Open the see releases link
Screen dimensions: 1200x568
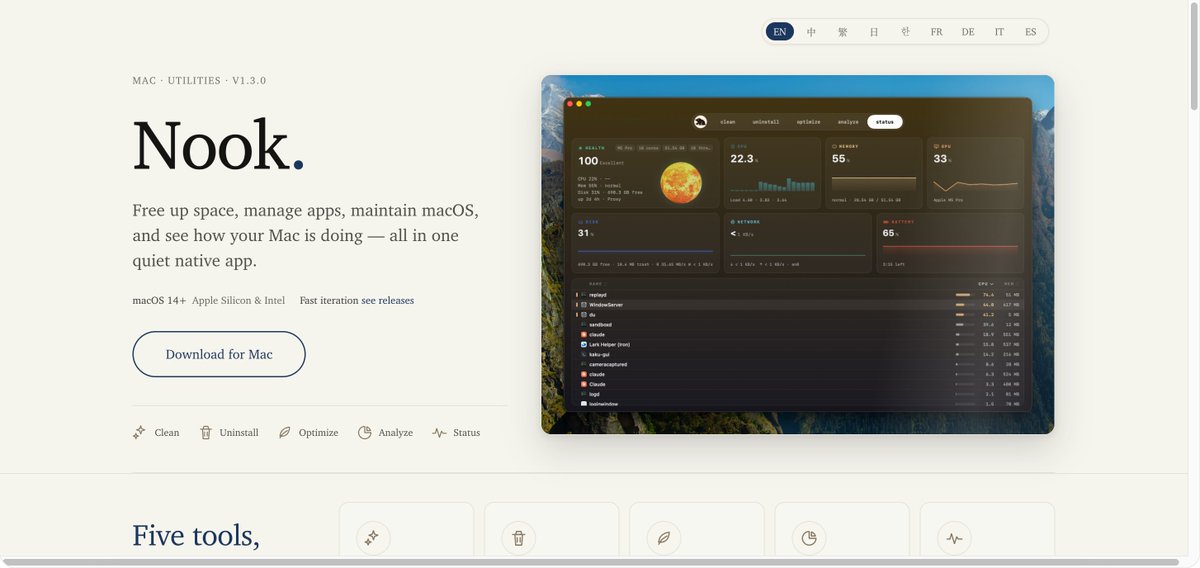pyautogui.click(x=387, y=300)
